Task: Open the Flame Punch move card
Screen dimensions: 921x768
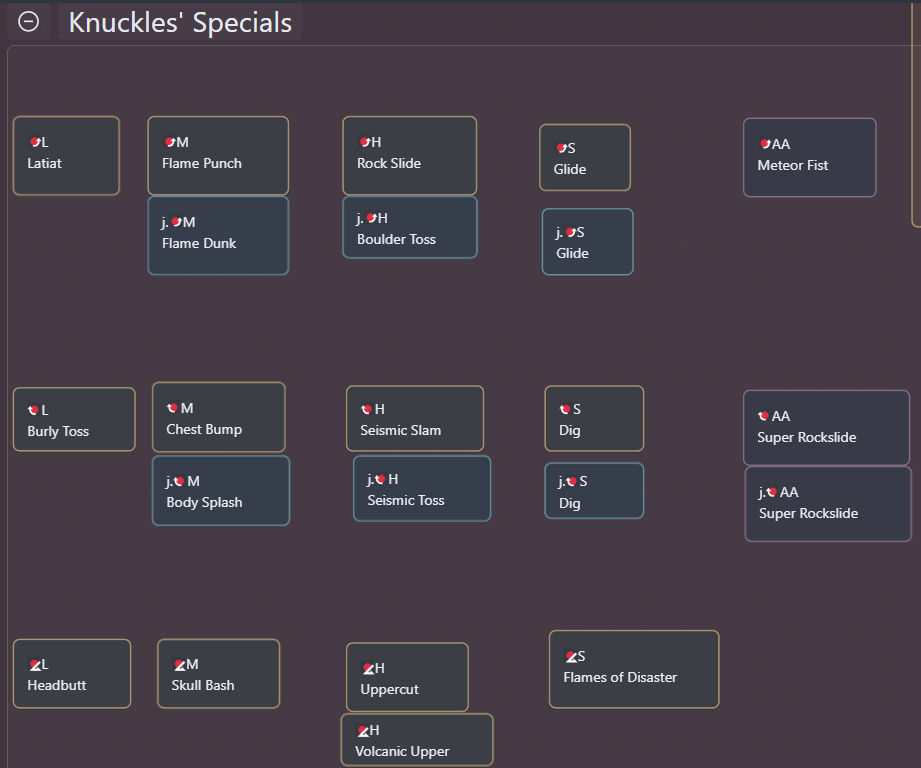Action: pos(218,156)
